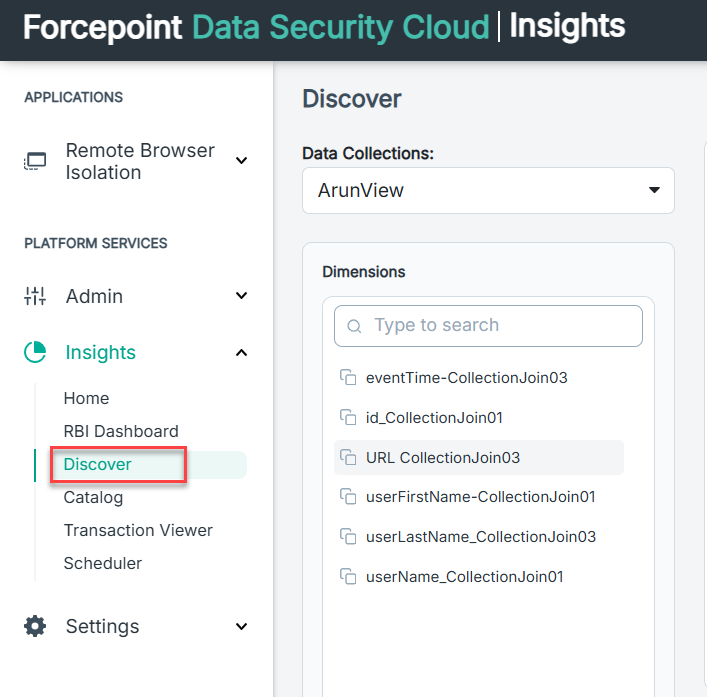Screen dimensions: 707x697
Task: Click the copy icon beside userFirstName-CollectionJoin01
Action: point(348,497)
